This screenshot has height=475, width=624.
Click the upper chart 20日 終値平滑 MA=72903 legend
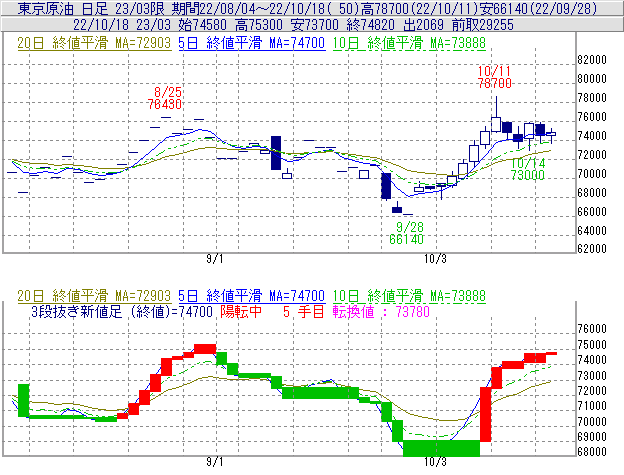pos(94,43)
